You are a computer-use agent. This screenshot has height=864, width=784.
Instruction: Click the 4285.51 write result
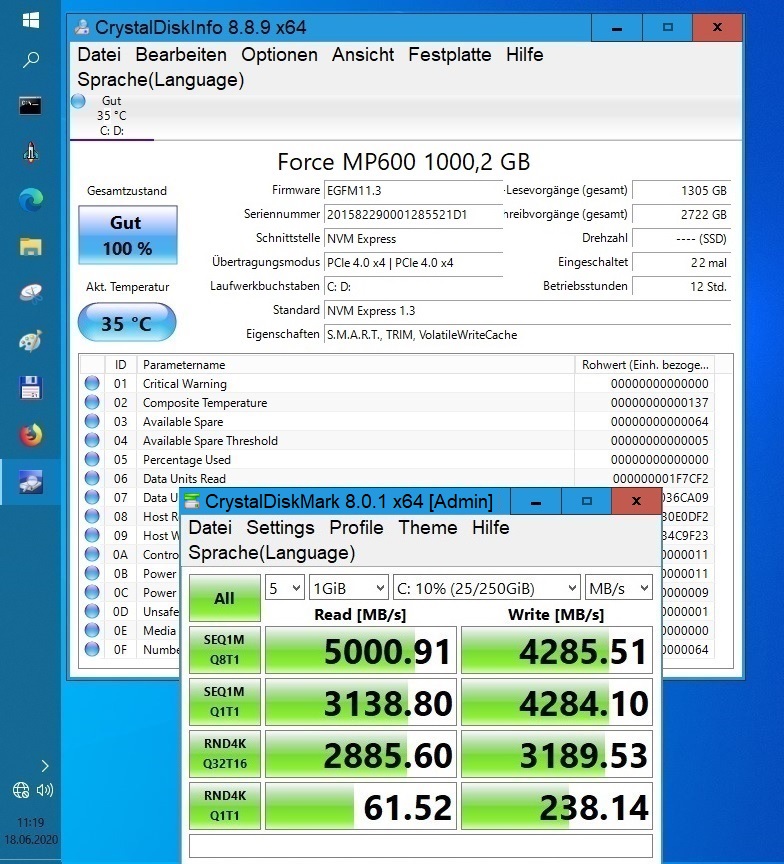[x=557, y=650]
